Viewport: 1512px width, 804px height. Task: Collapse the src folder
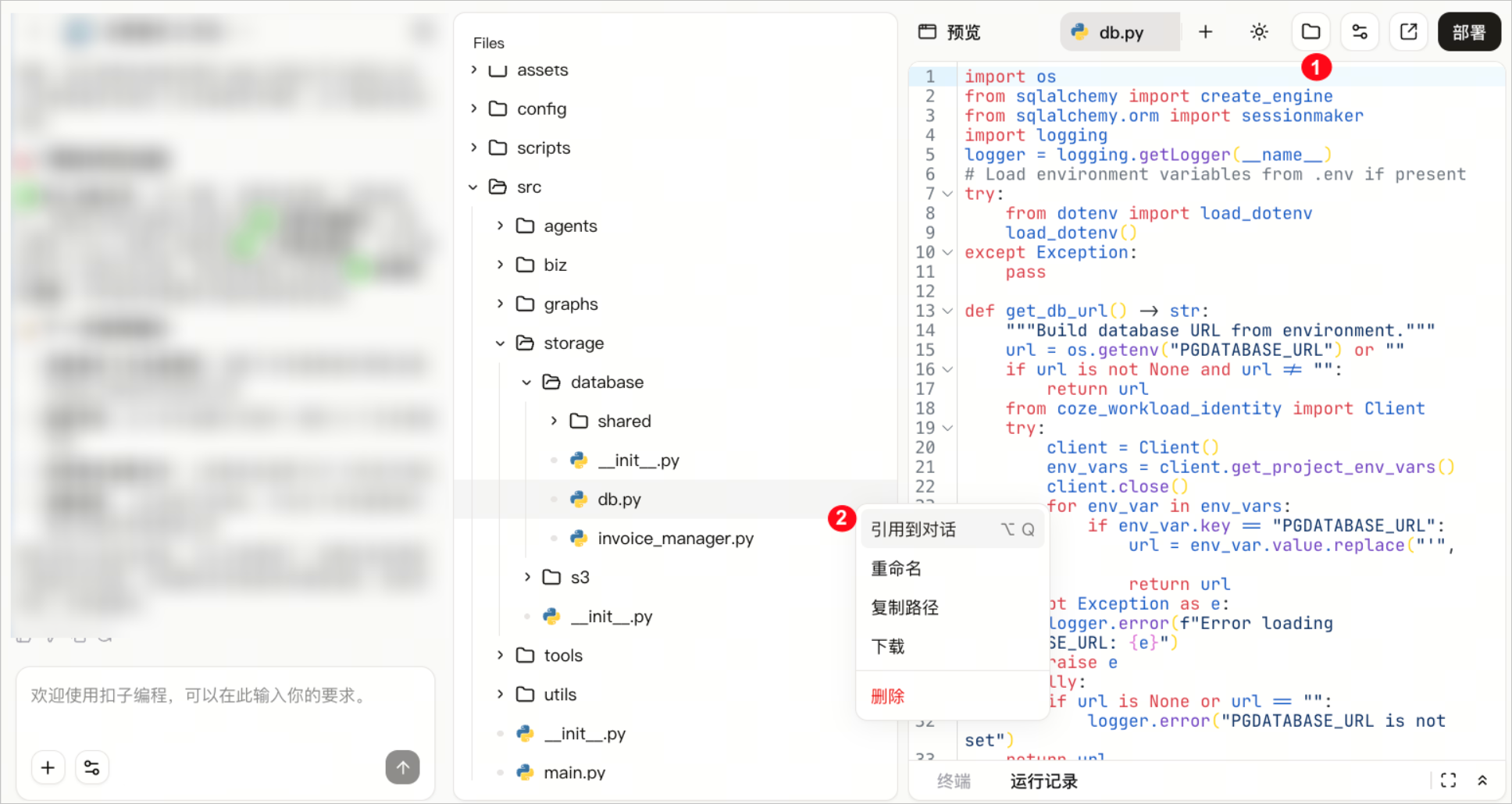pyautogui.click(x=472, y=187)
